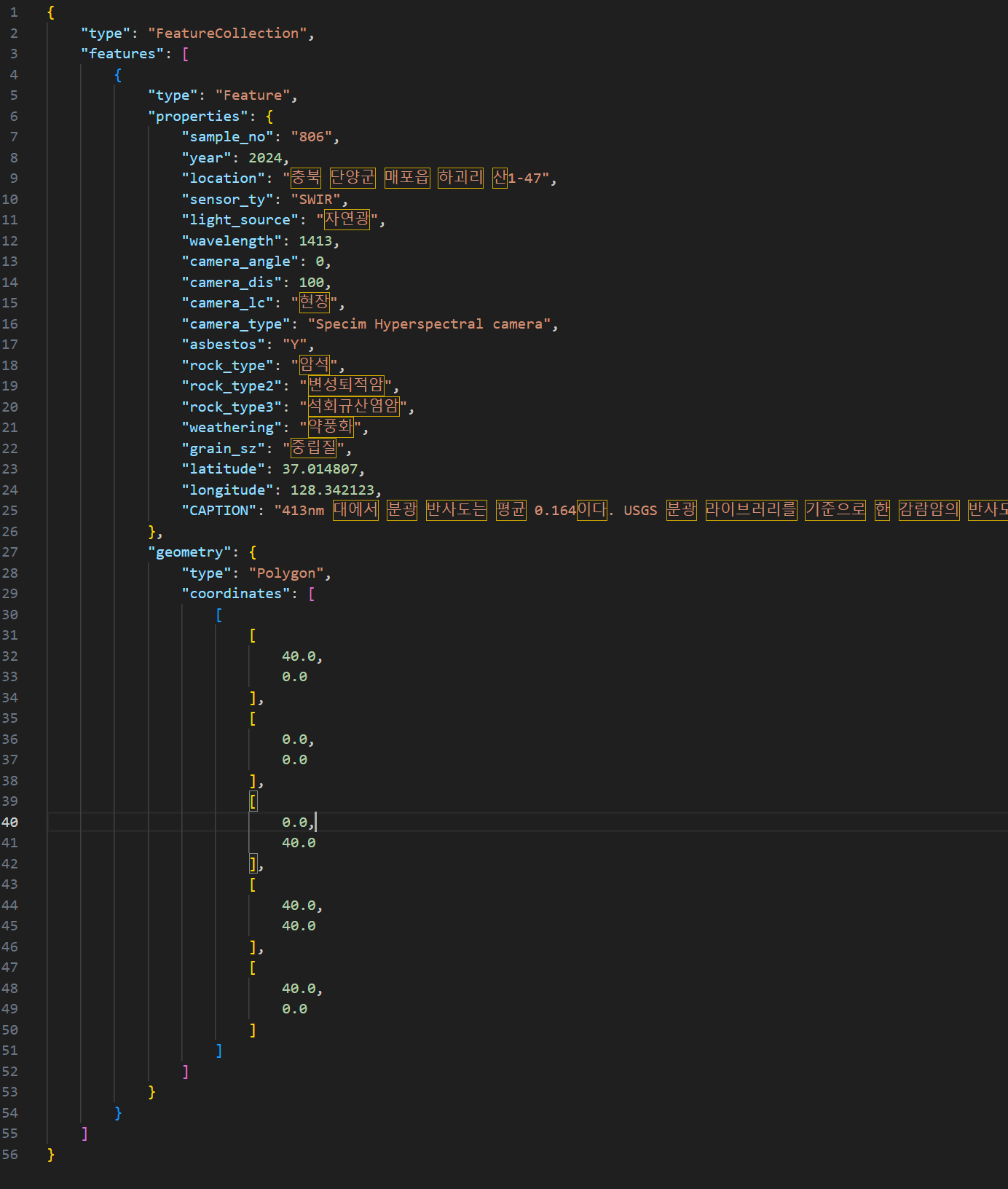Click the 0.0 value on line 33
The height and width of the screenshot is (1189, 1008).
(294, 676)
